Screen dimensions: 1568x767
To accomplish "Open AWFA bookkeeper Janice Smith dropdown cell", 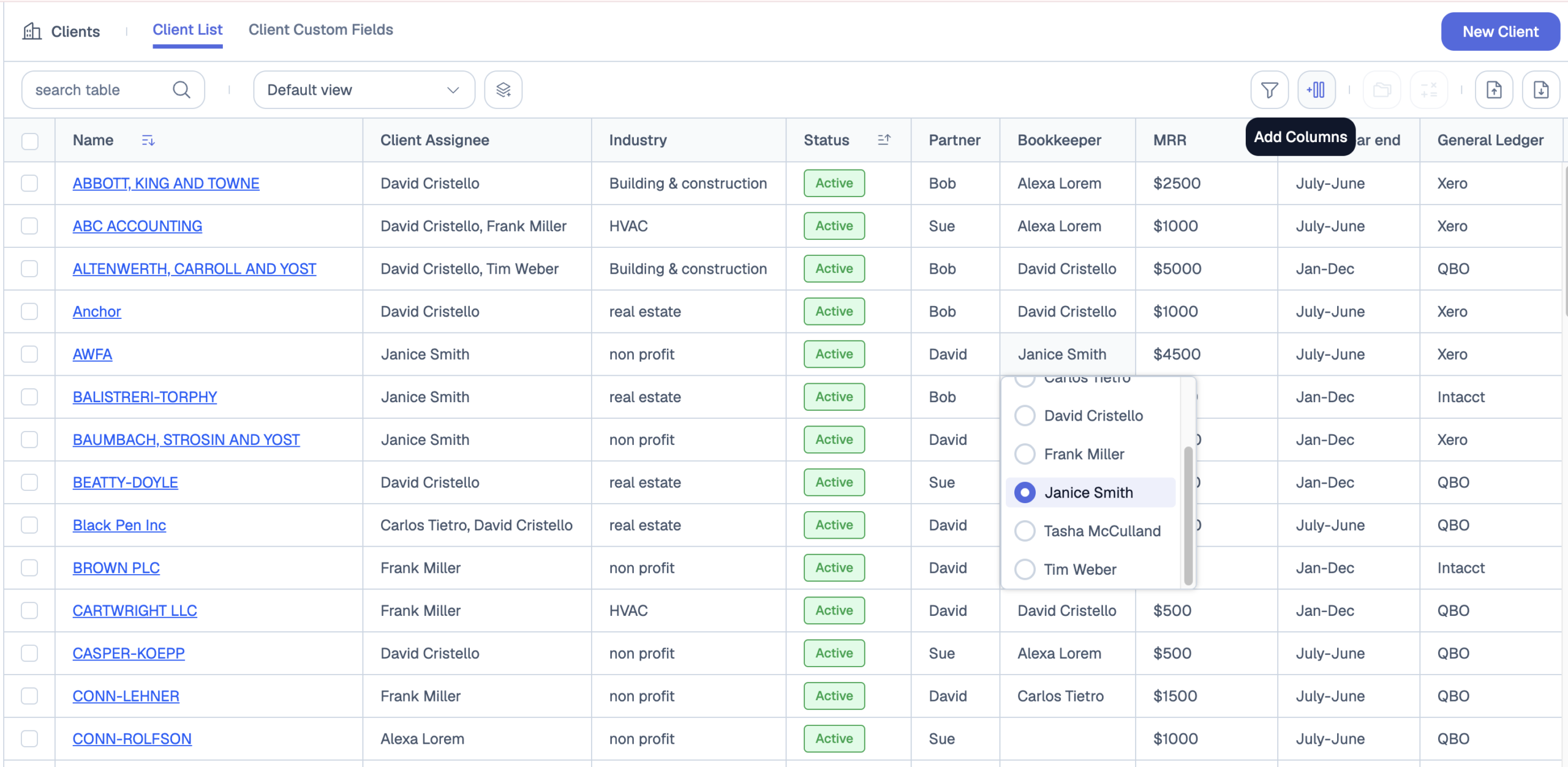I will pos(1068,354).
